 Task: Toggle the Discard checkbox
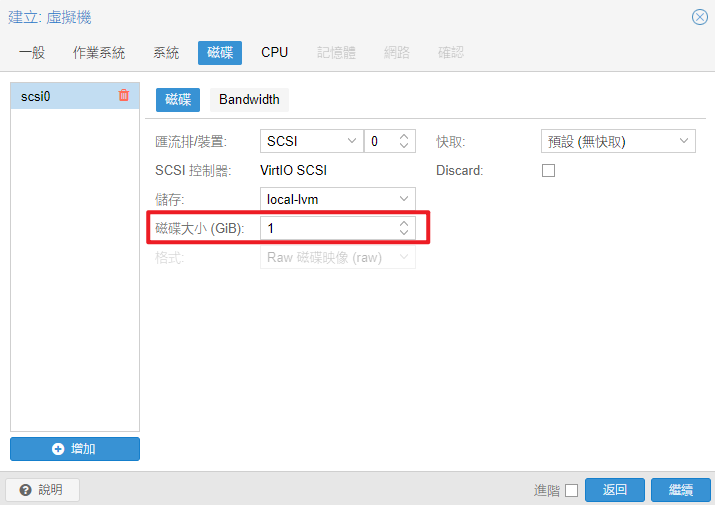pyautogui.click(x=548, y=171)
